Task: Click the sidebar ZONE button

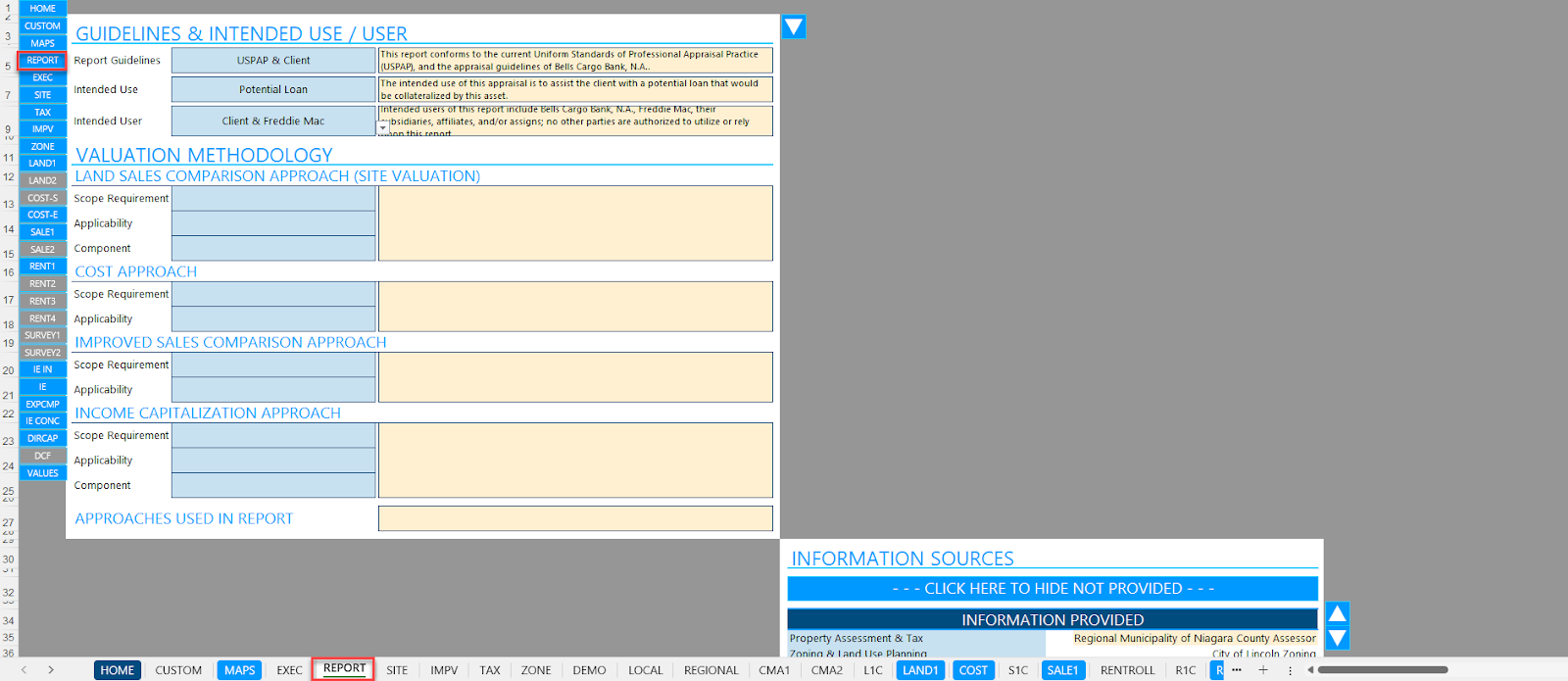Action: click(x=42, y=146)
